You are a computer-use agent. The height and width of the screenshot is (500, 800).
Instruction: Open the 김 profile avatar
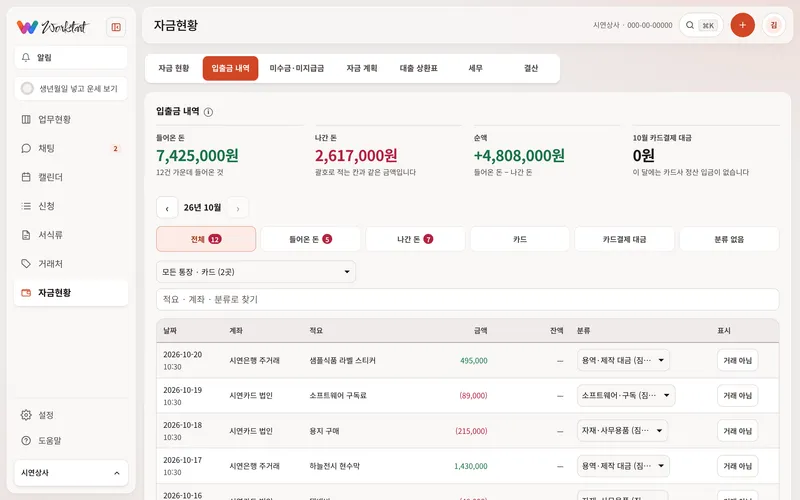pyautogui.click(x=774, y=25)
